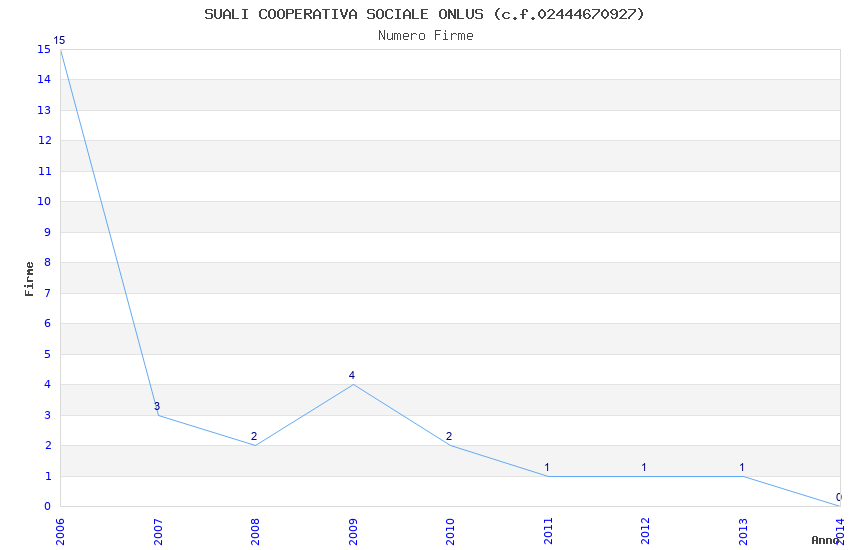Click the 2006 data point labeled 15

coord(61,49)
